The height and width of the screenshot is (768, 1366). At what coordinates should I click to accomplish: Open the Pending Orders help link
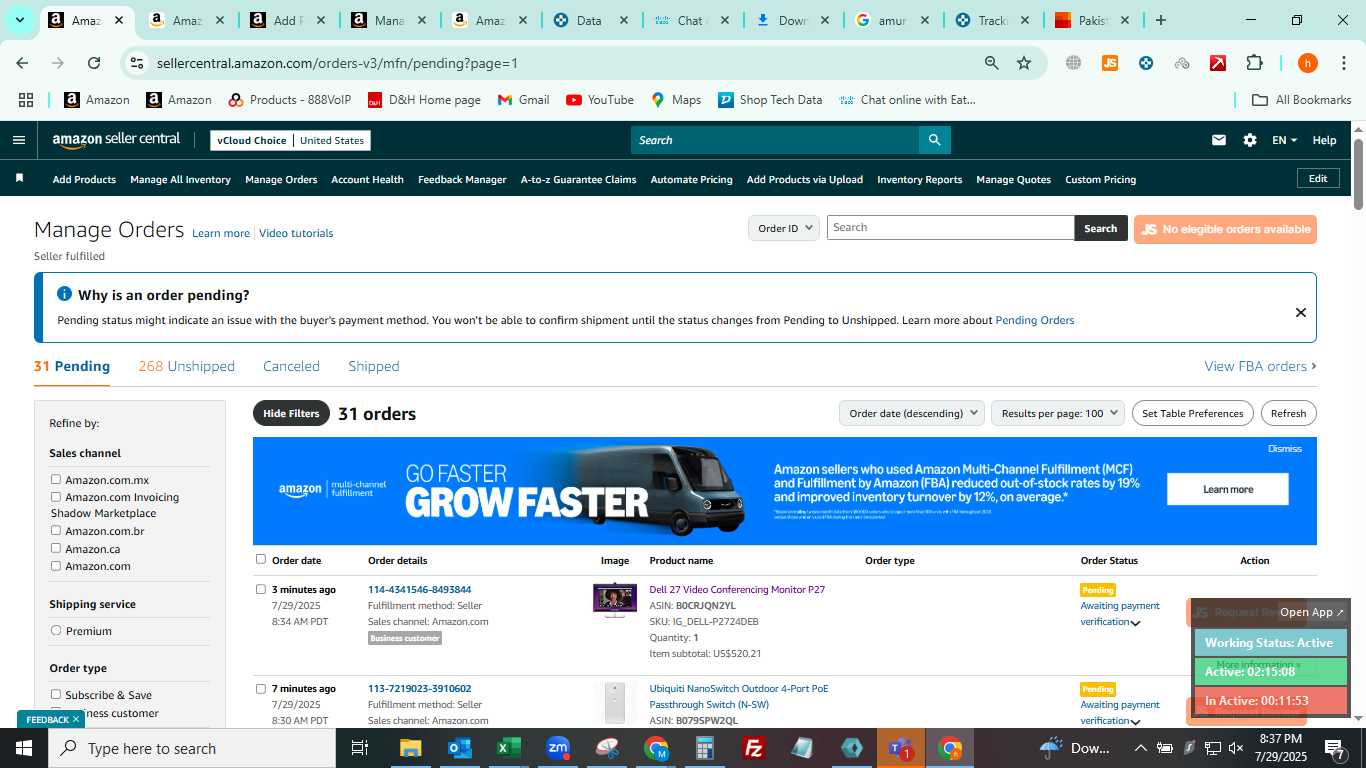tap(1034, 321)
